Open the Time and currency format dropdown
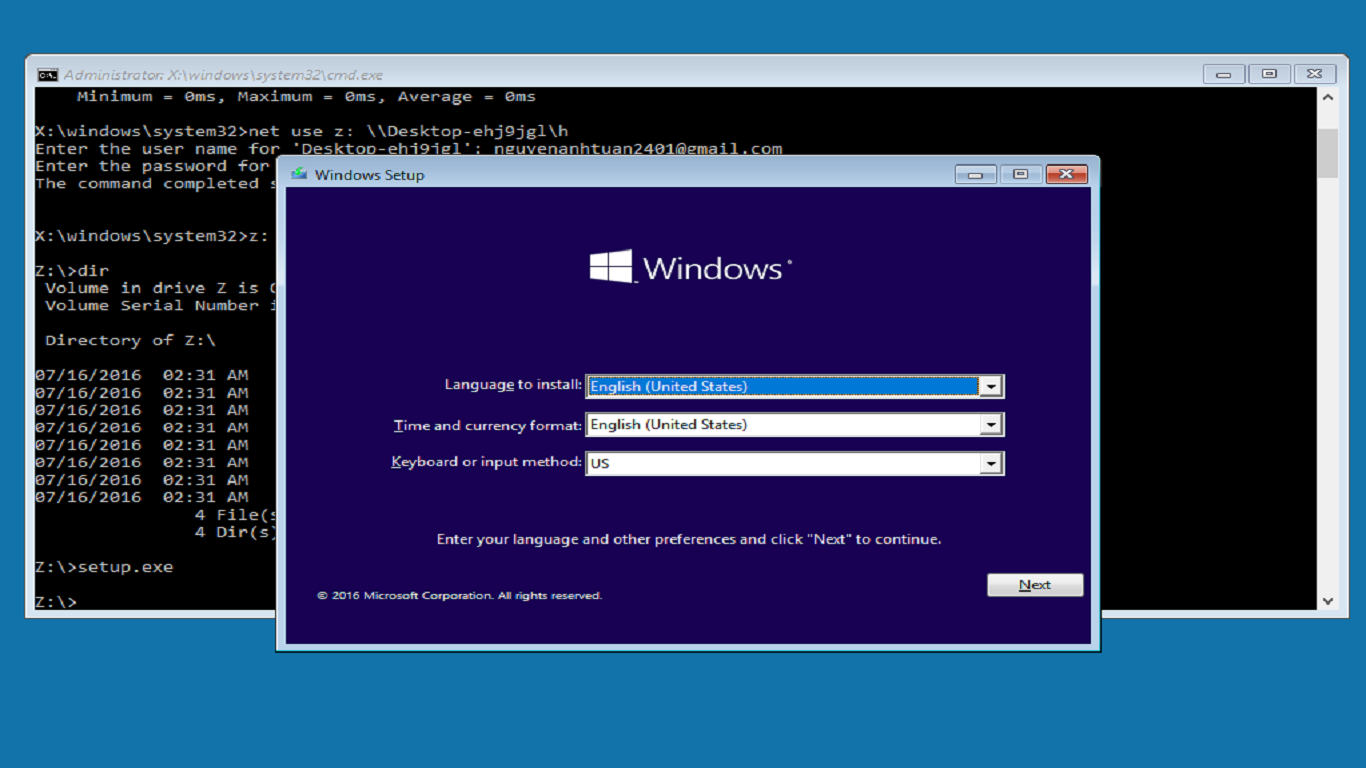Screen dimensions: 1366x768 coord(991,424)
